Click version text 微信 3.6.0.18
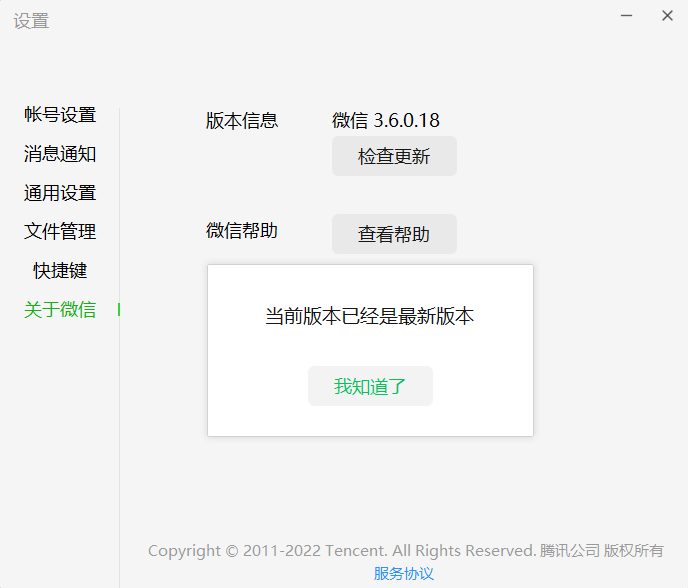 click(386, 120)
